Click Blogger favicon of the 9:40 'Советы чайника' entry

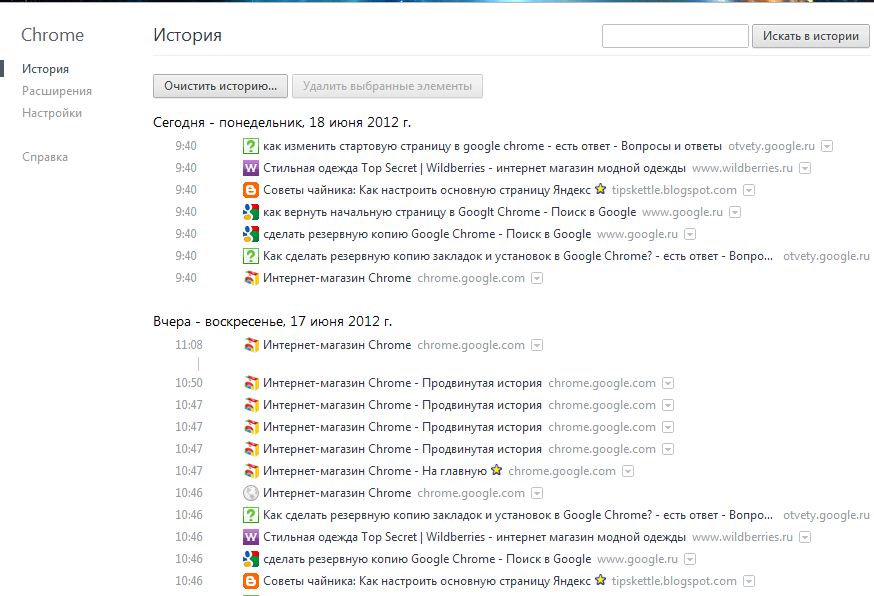click(251, 190)
